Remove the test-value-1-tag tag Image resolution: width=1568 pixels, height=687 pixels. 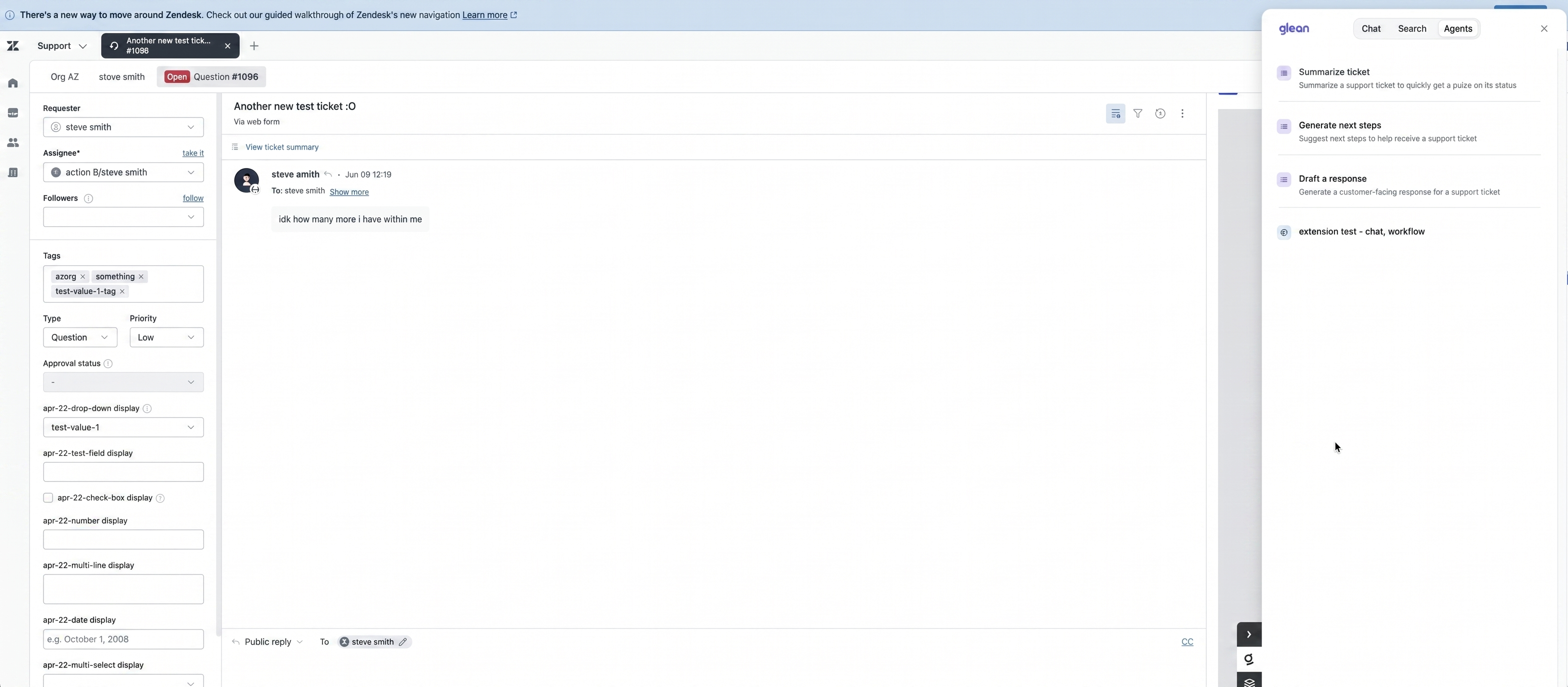pyautogui.click(x=122, y=291)
